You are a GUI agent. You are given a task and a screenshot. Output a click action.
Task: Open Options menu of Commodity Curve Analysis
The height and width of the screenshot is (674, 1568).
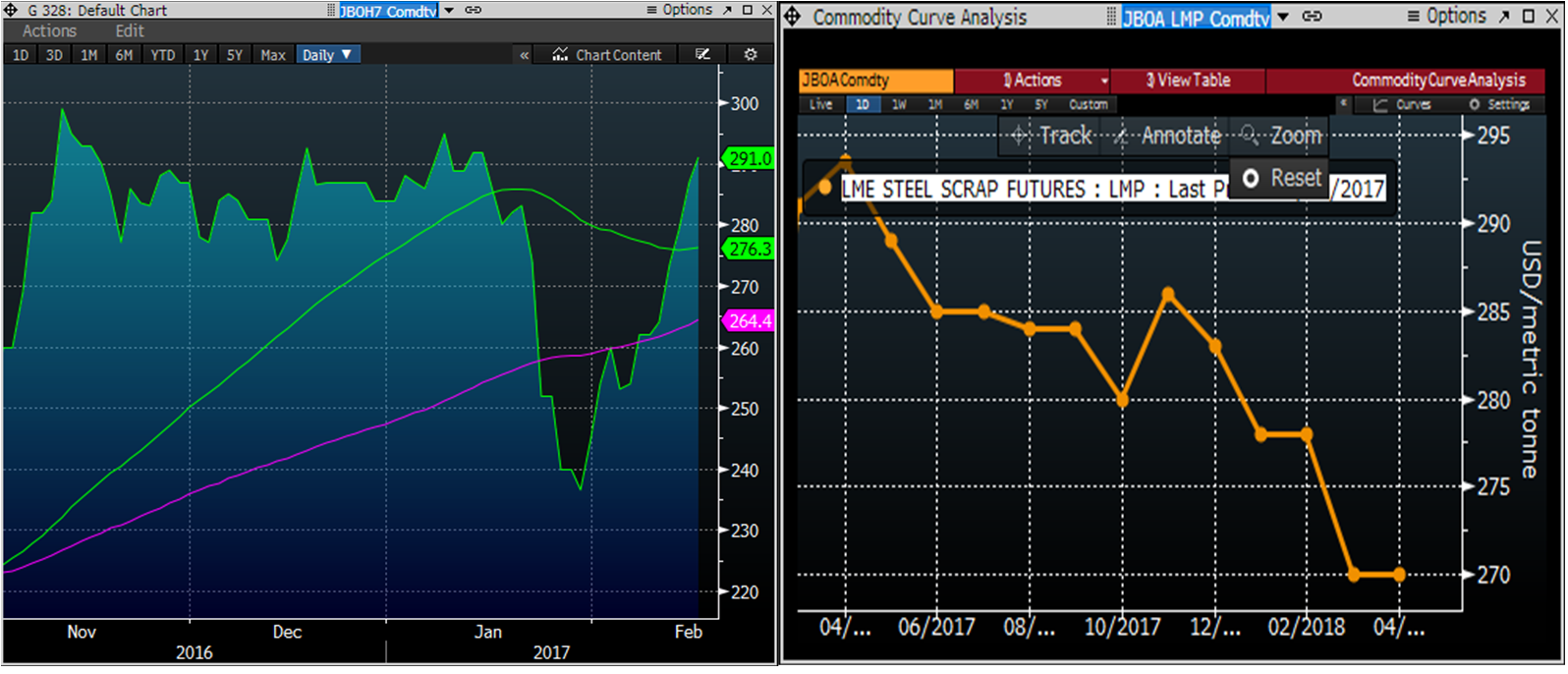point(1446,17)
